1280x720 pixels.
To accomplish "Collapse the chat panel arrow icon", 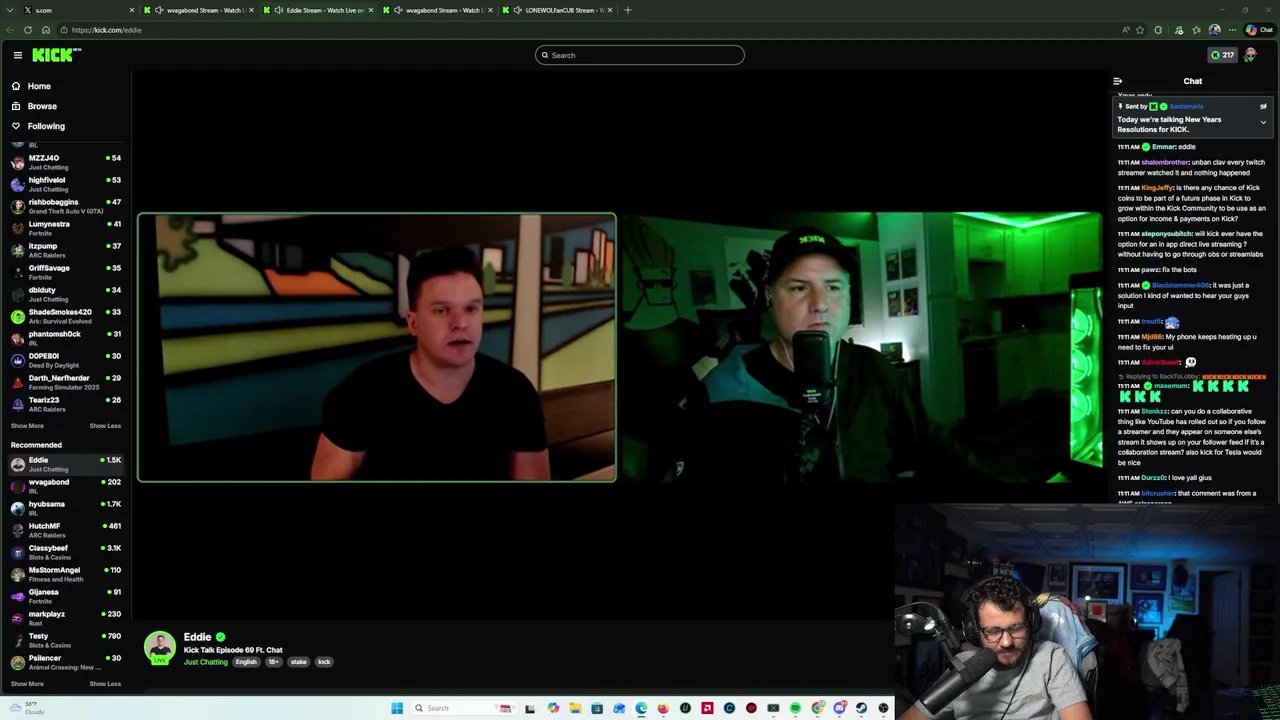I will click(x=1117, y=81).
